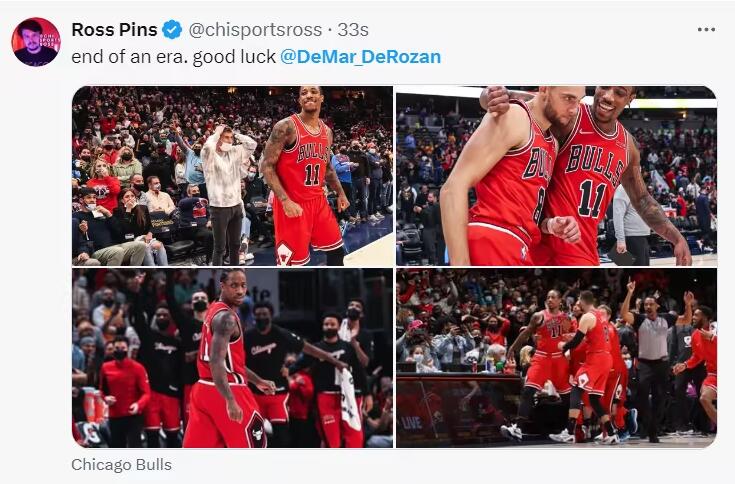Click the Ross Pins display name
Image resolution: width=735 pixels, height=484 pixels.
coord(114,30)
